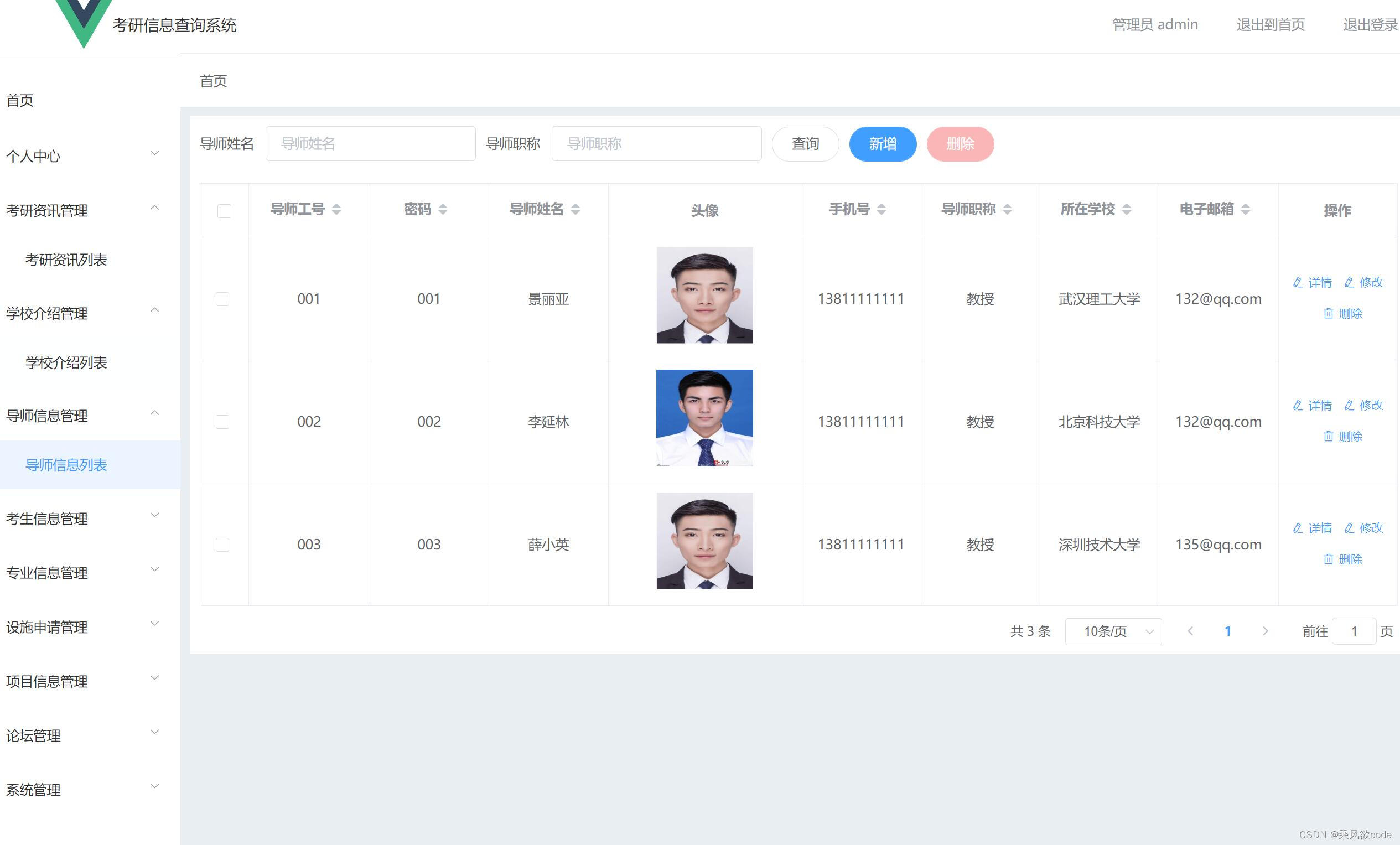Click the 导师姓名 search input field
1400x845 pixels.
(370, 143)
